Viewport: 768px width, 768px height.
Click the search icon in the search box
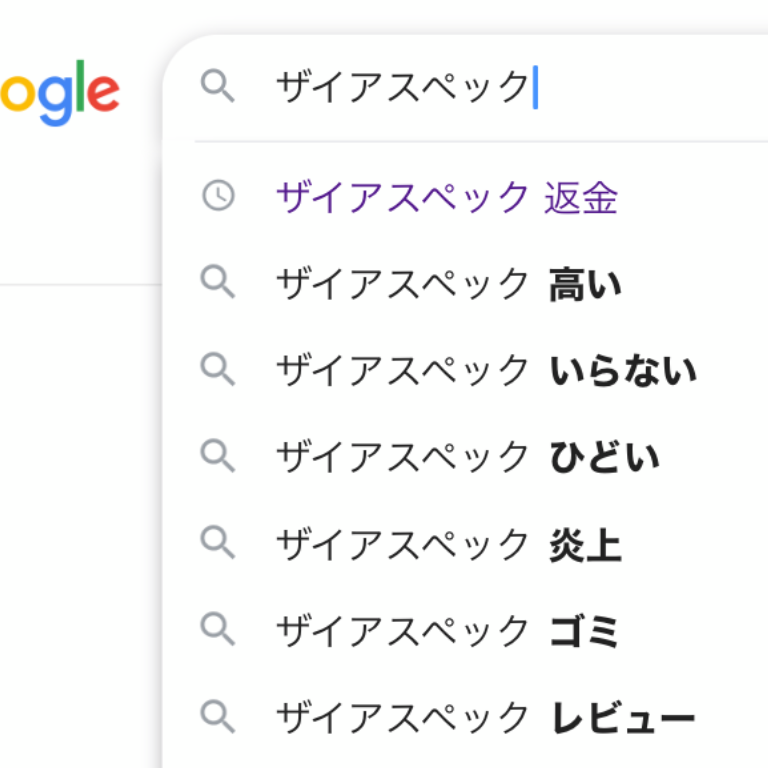point(218,86)
